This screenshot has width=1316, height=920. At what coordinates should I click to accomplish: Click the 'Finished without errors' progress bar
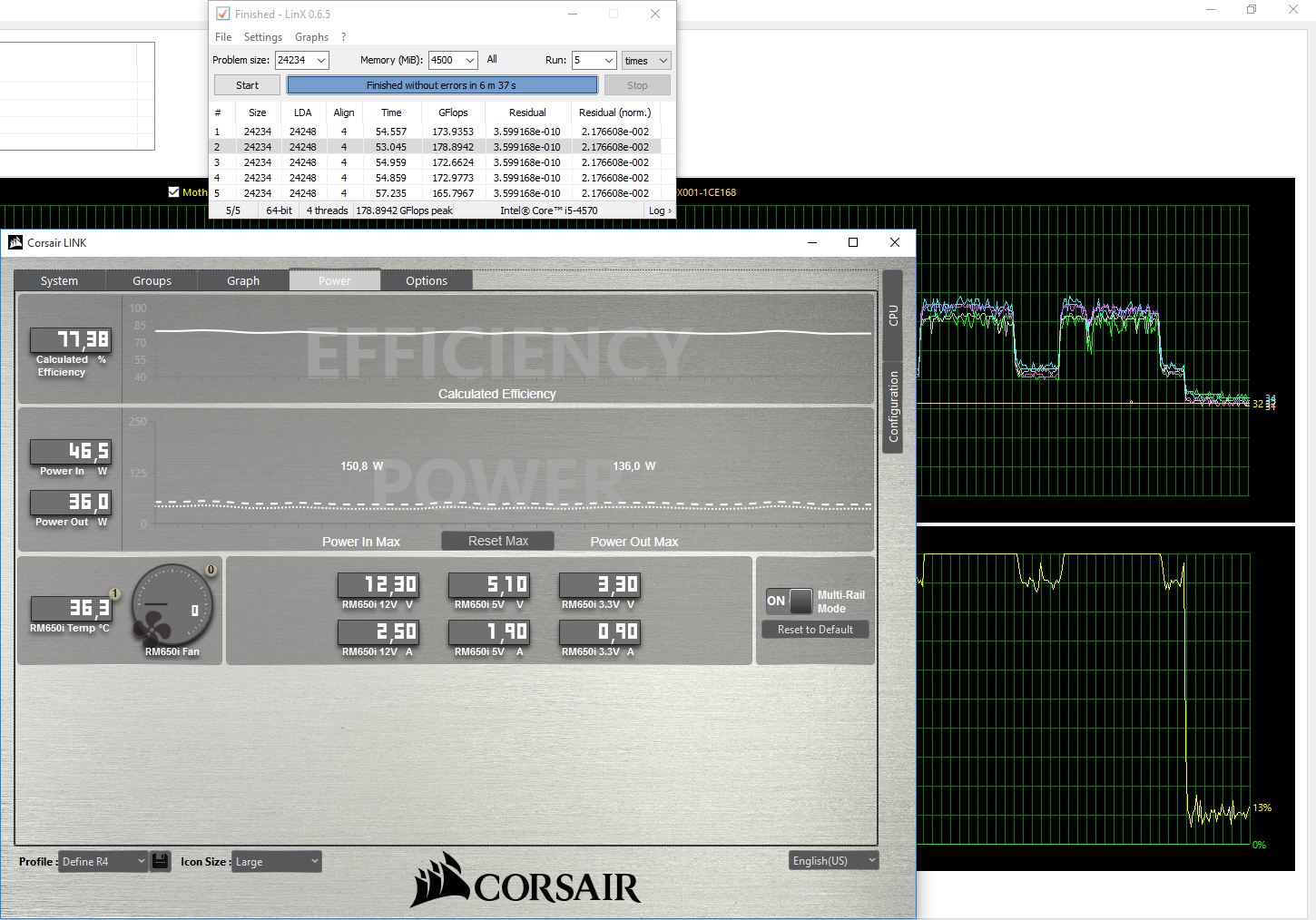[x=442, y=85]
